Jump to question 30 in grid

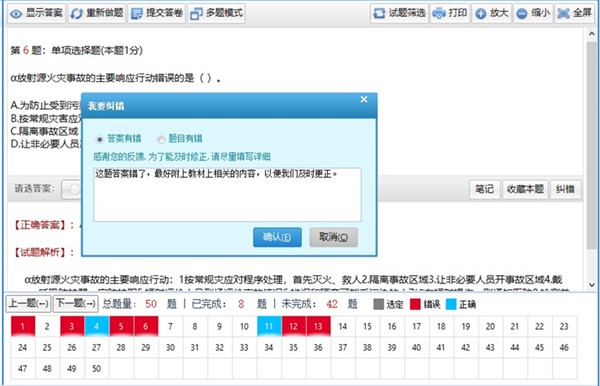coord(170,347)
